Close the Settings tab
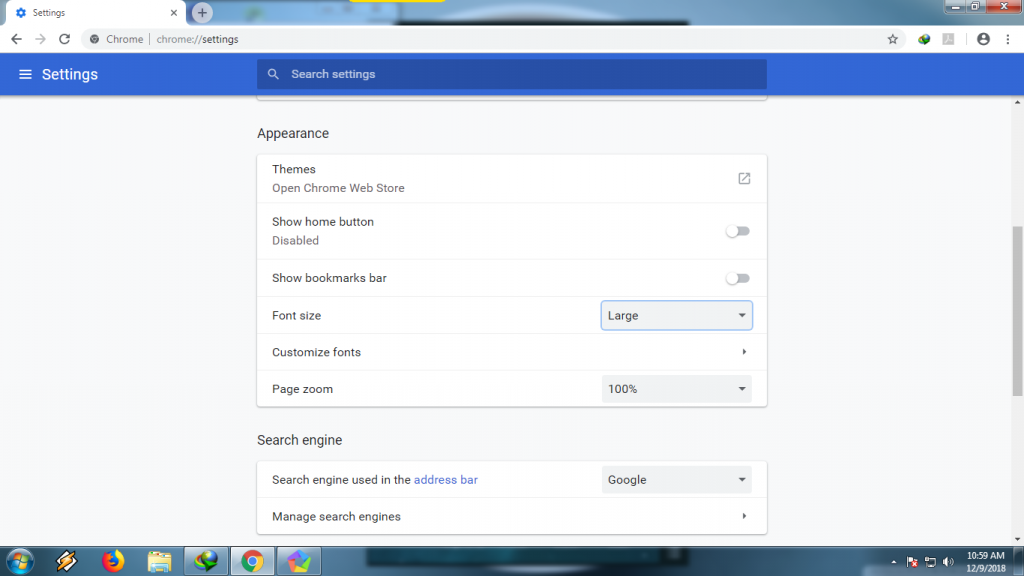The width and height of the screenshot is (1024, 576). (x=174, y=12)
